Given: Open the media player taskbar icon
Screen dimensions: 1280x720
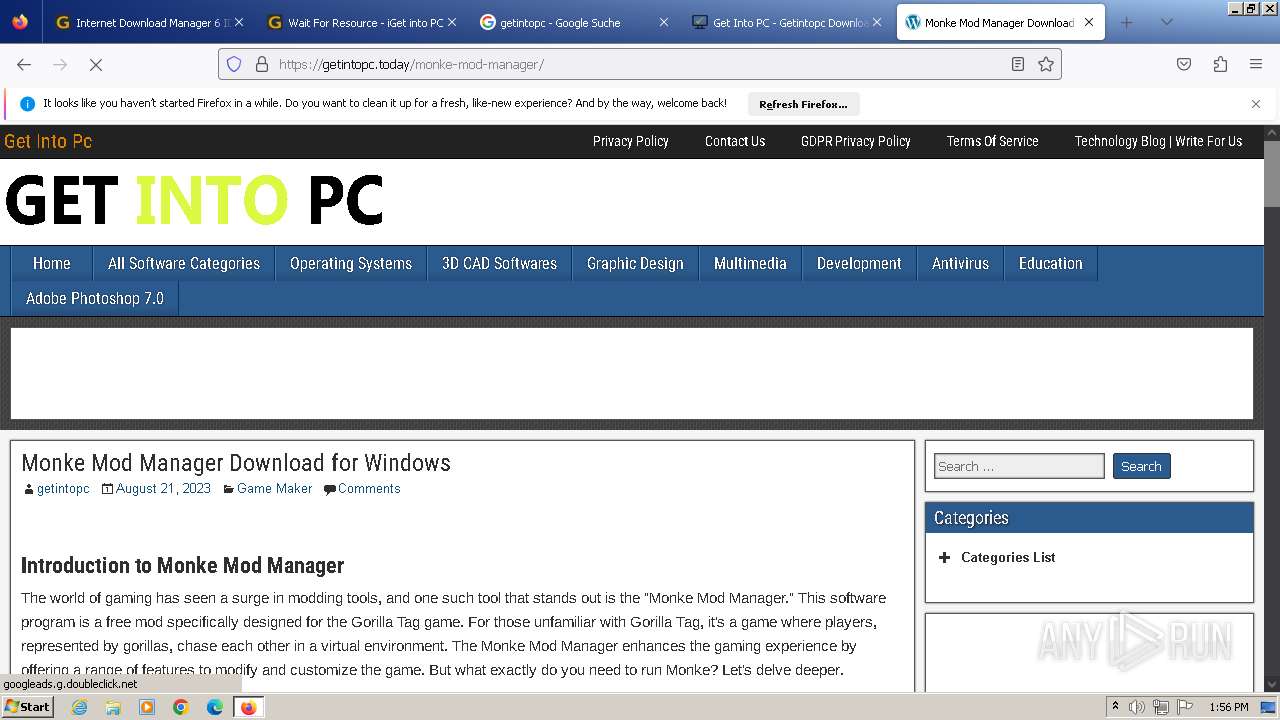Looking at the screenshot, I should 147,707.
